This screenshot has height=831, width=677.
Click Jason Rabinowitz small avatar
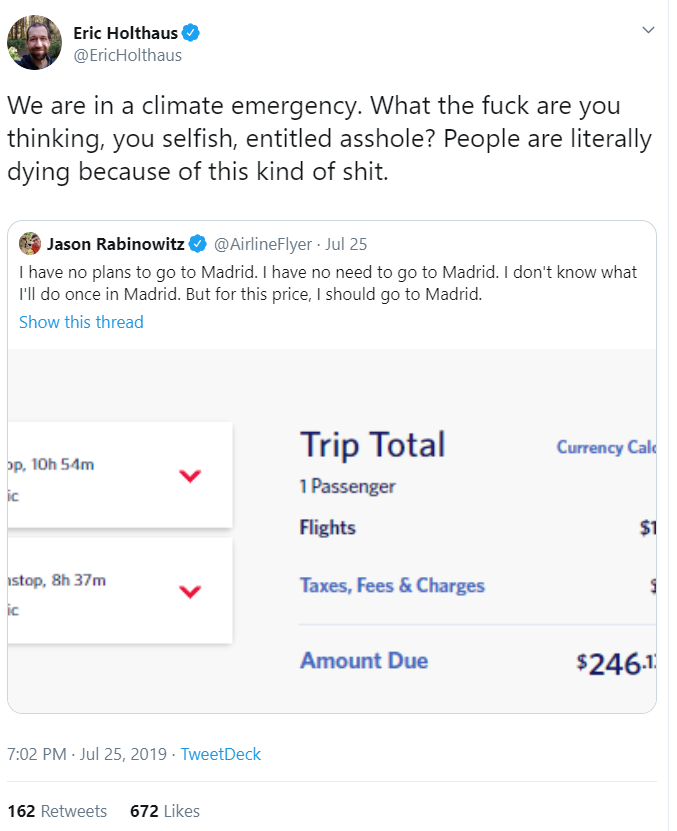pyautogui.click(x=30, y=244)
